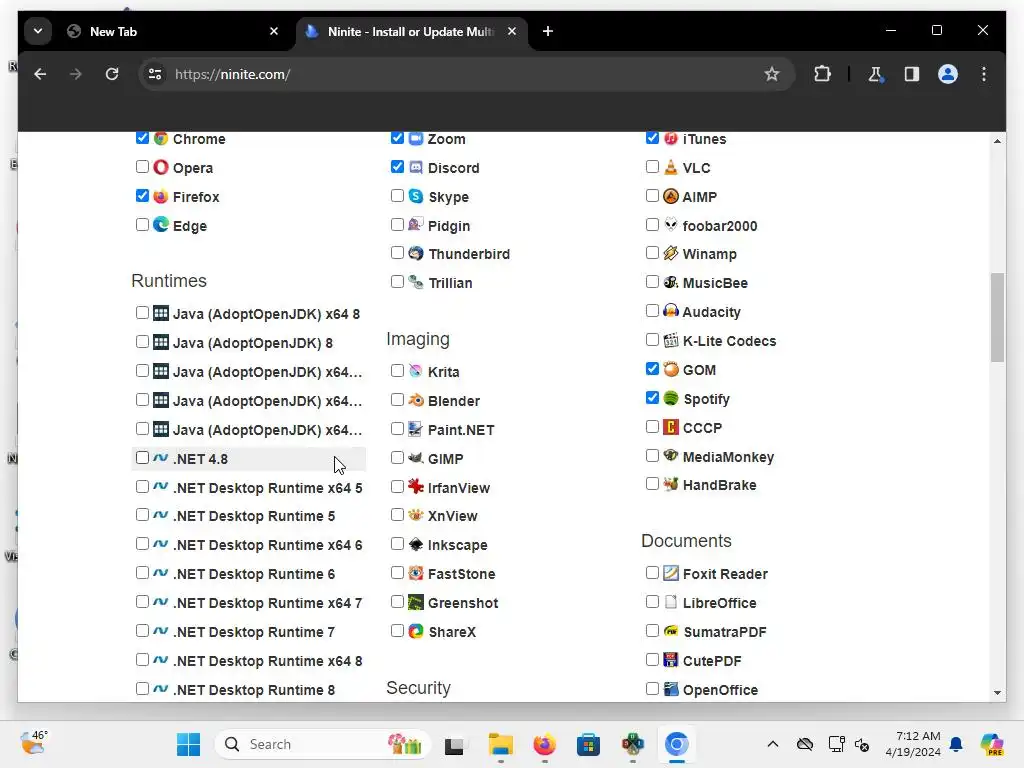Check the Pidgin checkbox
Screen dimensions: 1024x768
coord(397,225)
